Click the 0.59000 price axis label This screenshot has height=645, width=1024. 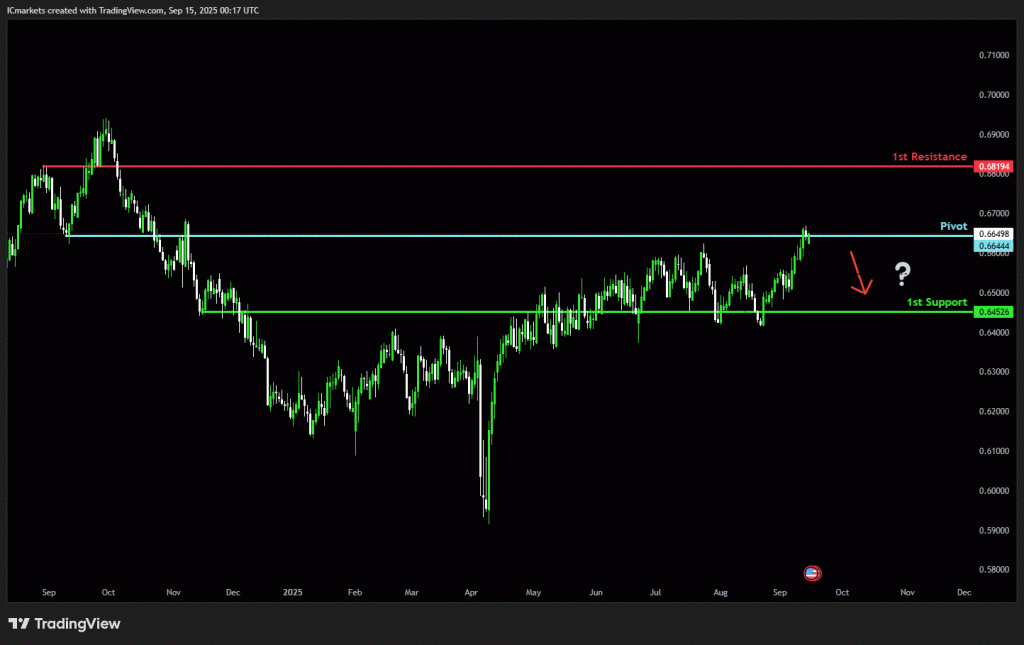[994, 531]
